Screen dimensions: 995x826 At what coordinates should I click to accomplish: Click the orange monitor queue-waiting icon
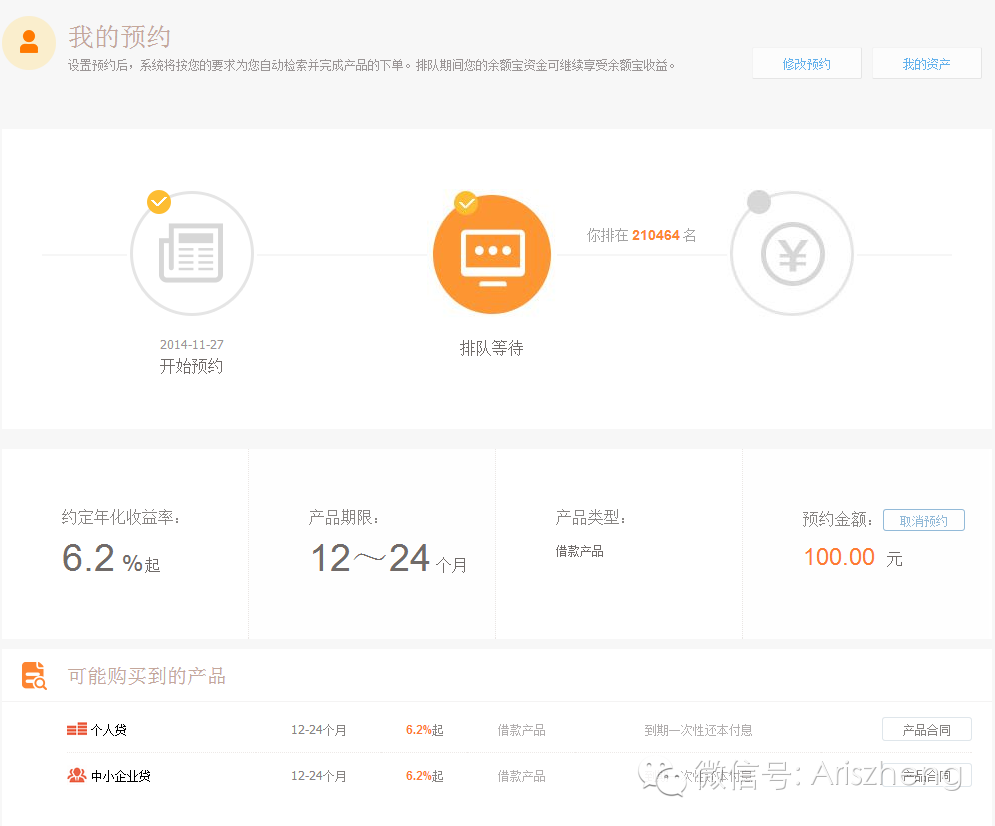(492, 254)
